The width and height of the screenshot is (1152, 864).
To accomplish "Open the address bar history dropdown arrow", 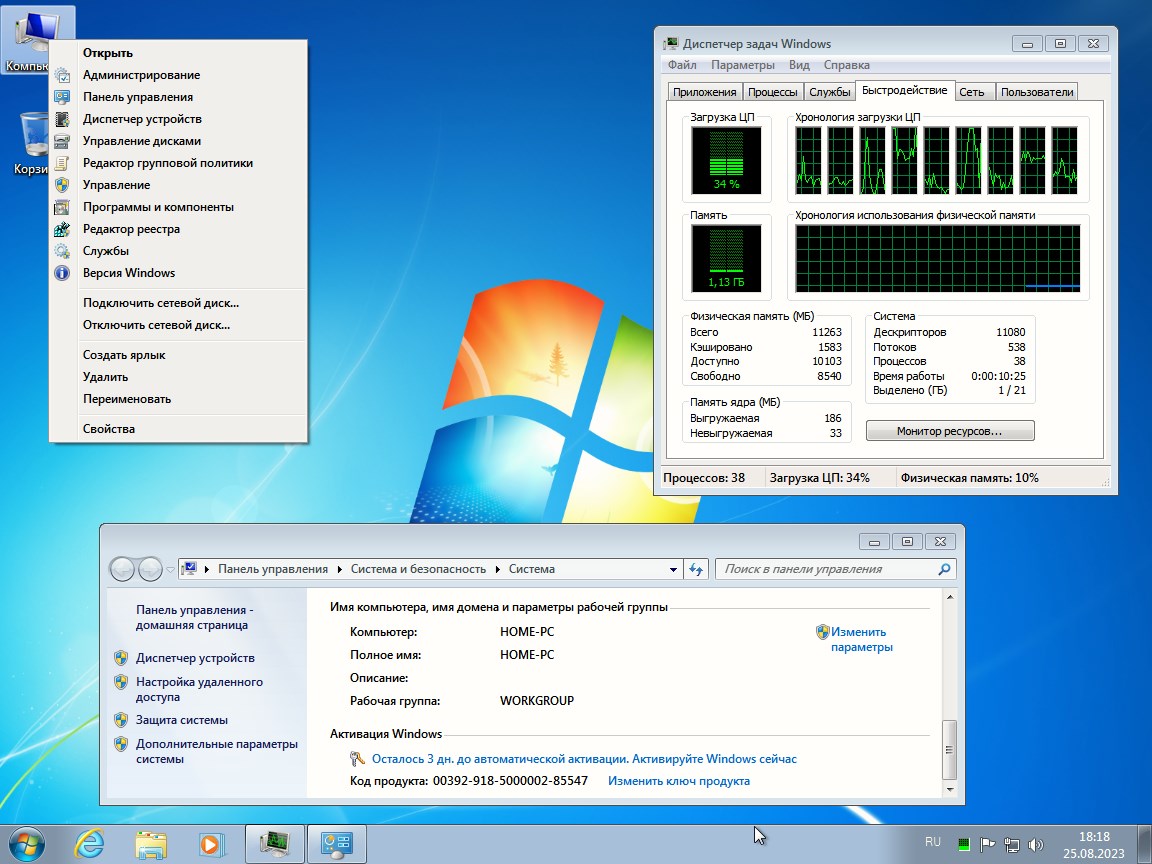I will click(x=673, y=569).
